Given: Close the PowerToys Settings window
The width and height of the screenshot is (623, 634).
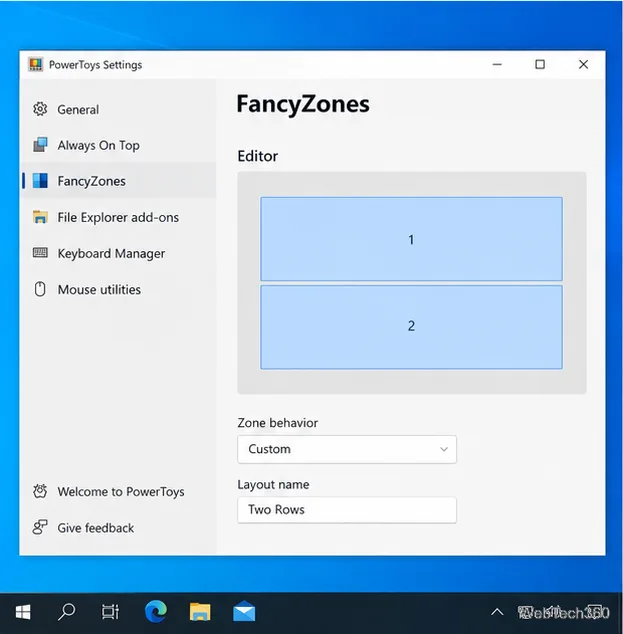Looking at the screenshot, I should click(x=583, y=64).
